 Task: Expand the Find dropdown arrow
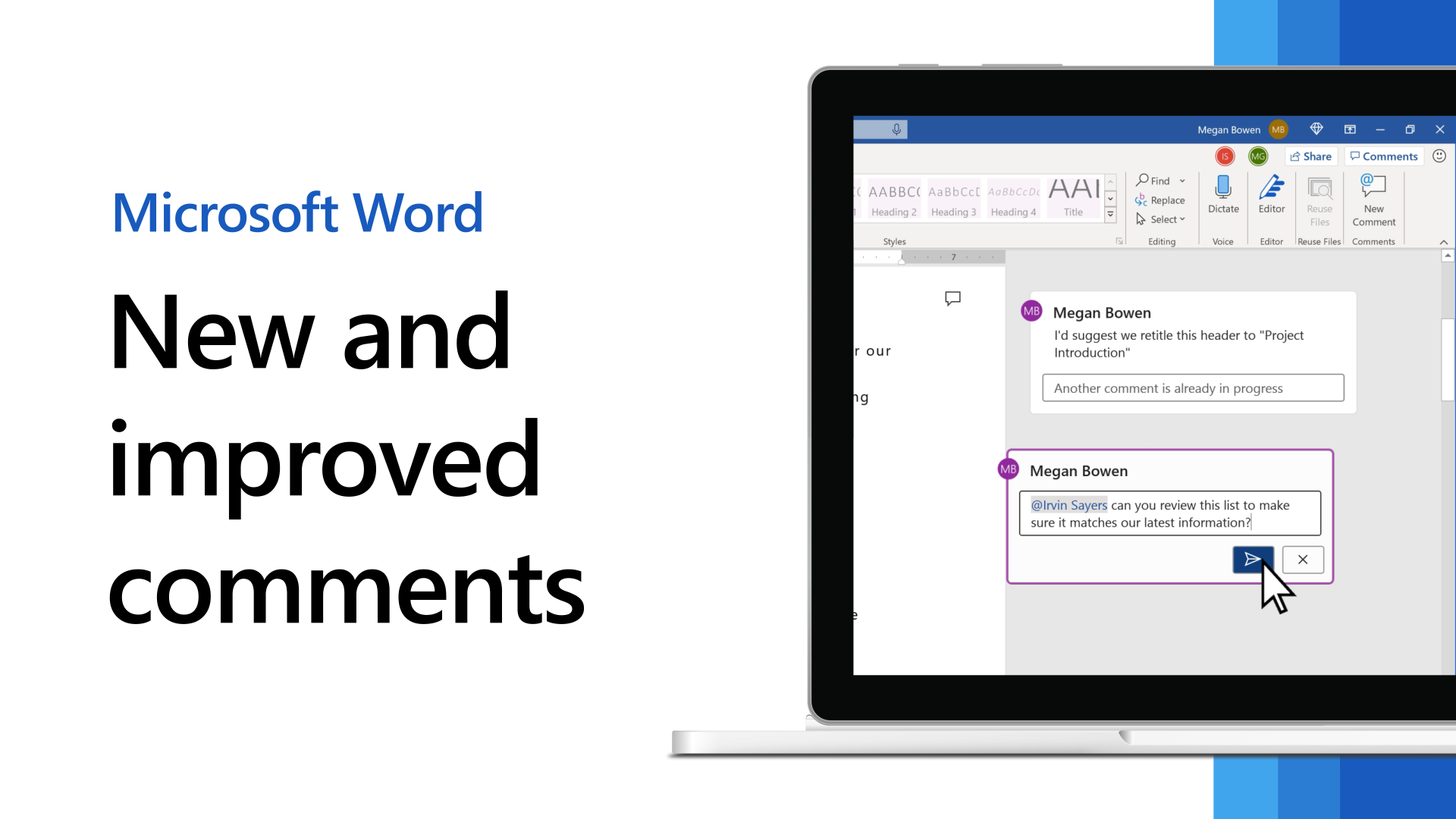coord(1183,181)
